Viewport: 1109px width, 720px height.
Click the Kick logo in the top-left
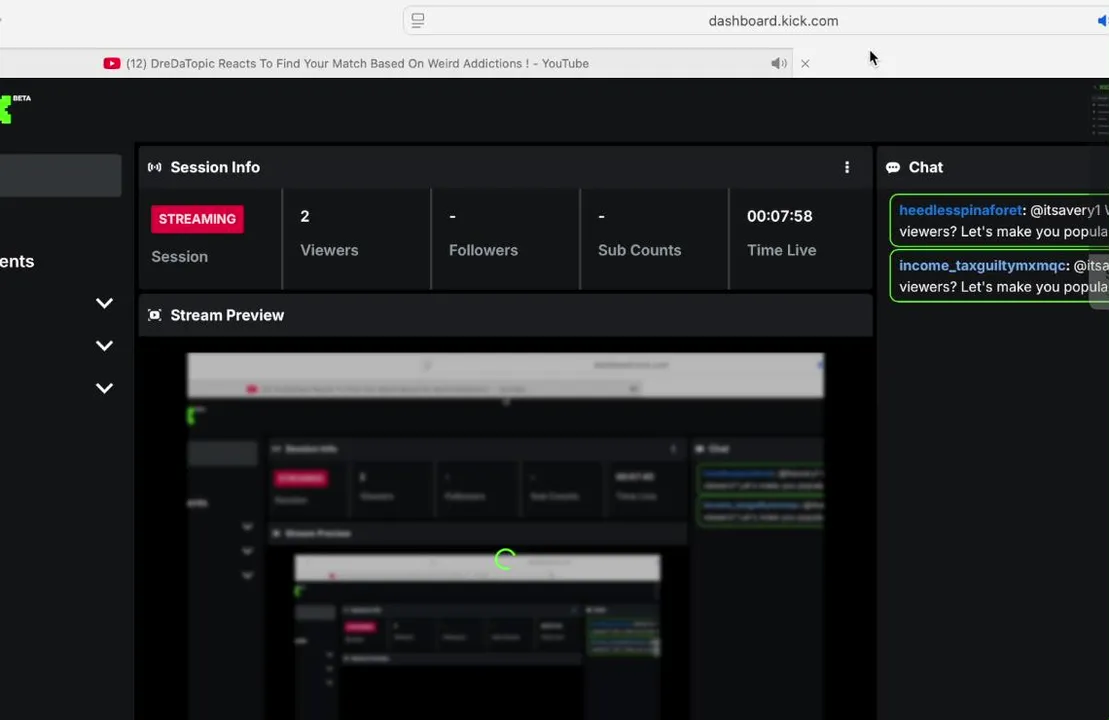6,109
